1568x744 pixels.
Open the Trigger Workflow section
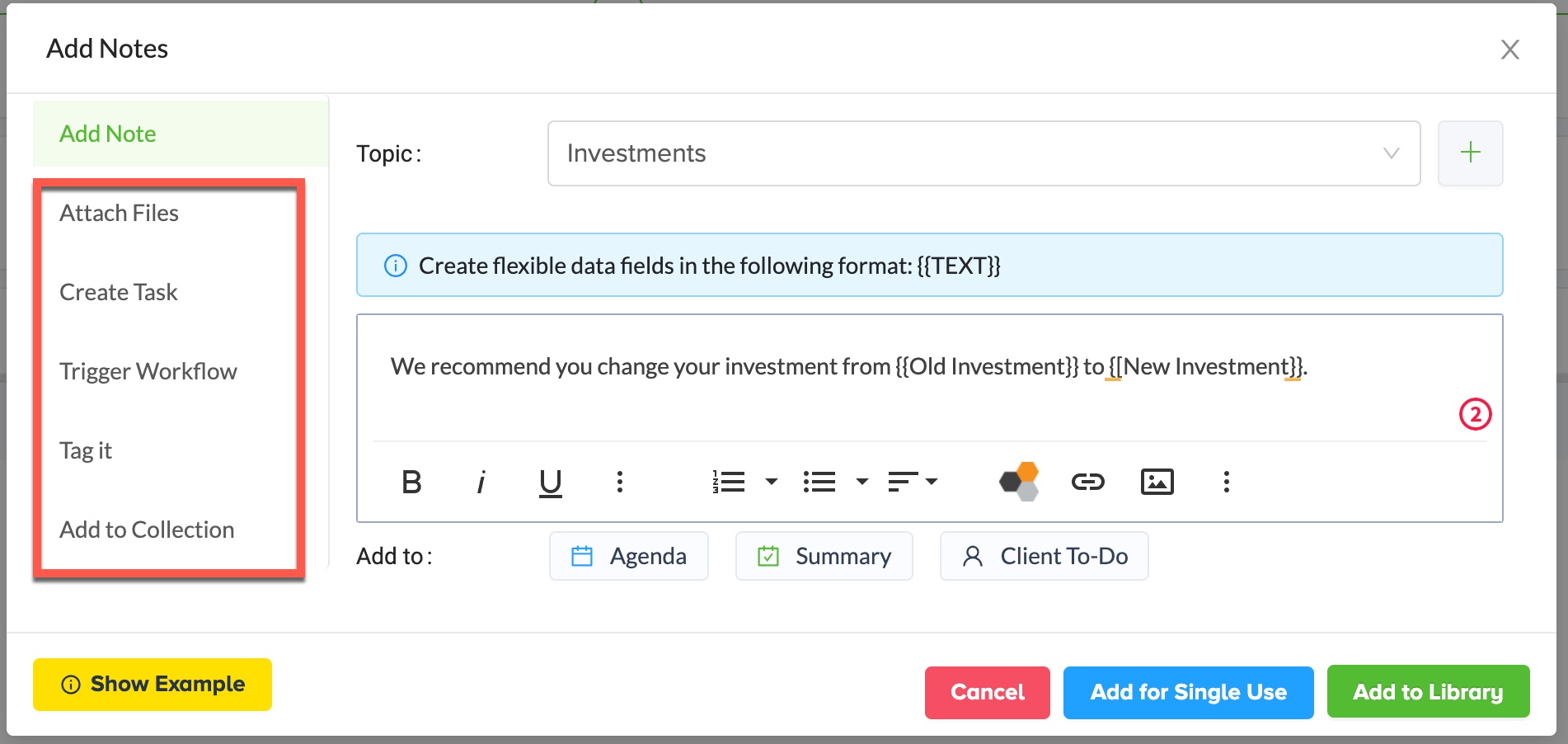tap(148, 371)
